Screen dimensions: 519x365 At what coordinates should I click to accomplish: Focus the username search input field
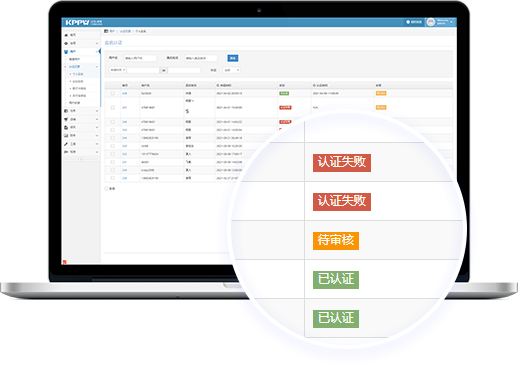tap(140, 58)
